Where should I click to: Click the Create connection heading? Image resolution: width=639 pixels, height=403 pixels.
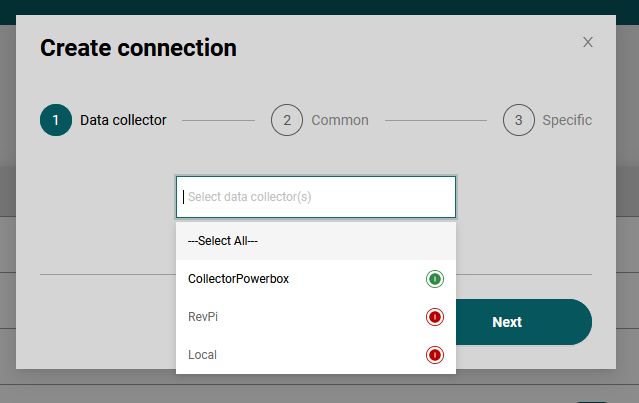[x=138, y=47]
